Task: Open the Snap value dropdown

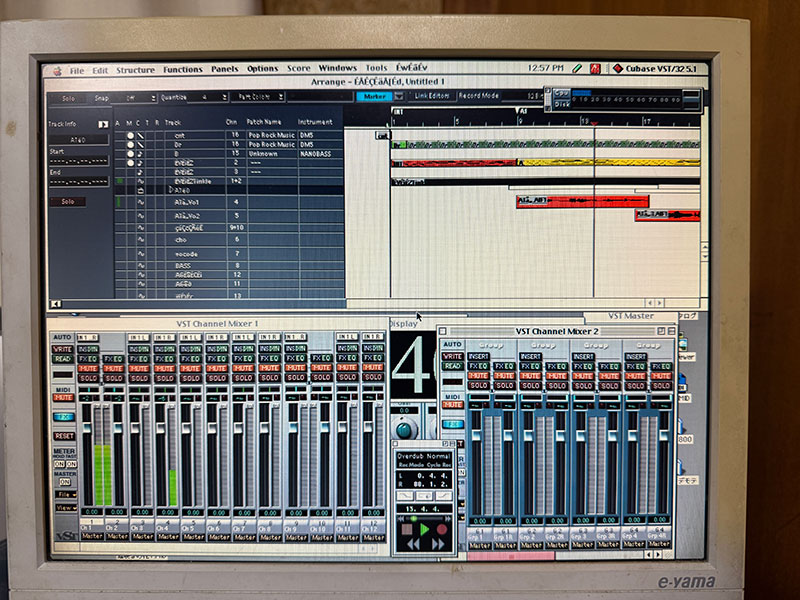Action: [134, 97]
